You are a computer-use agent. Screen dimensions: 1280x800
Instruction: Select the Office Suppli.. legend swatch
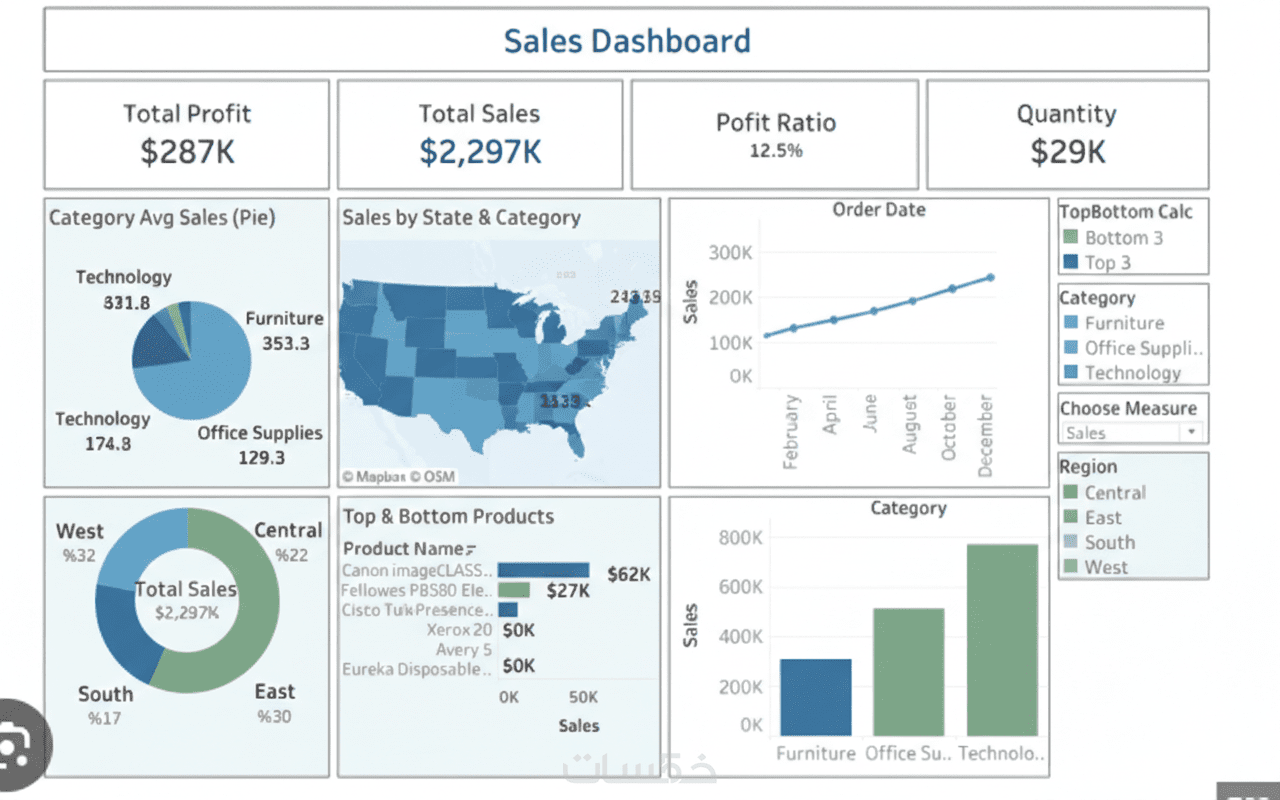pyautogui.click(x=1071, y=348)
